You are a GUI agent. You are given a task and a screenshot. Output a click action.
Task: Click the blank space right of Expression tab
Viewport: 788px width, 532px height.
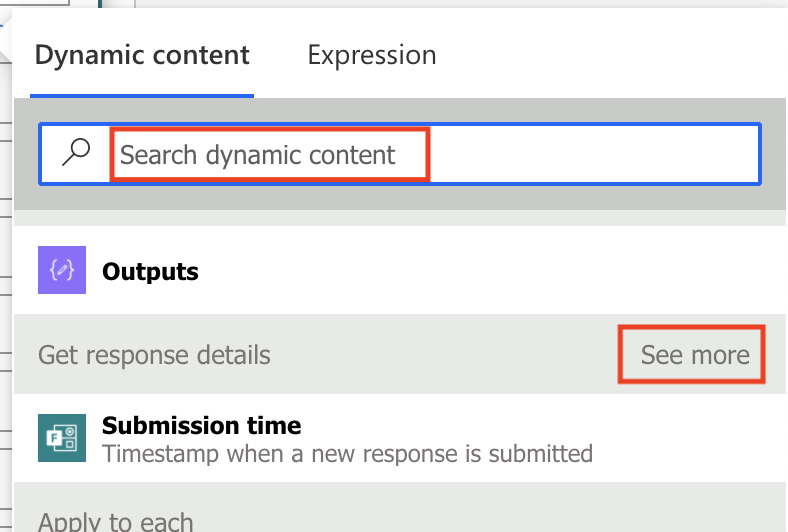(608, 55)
